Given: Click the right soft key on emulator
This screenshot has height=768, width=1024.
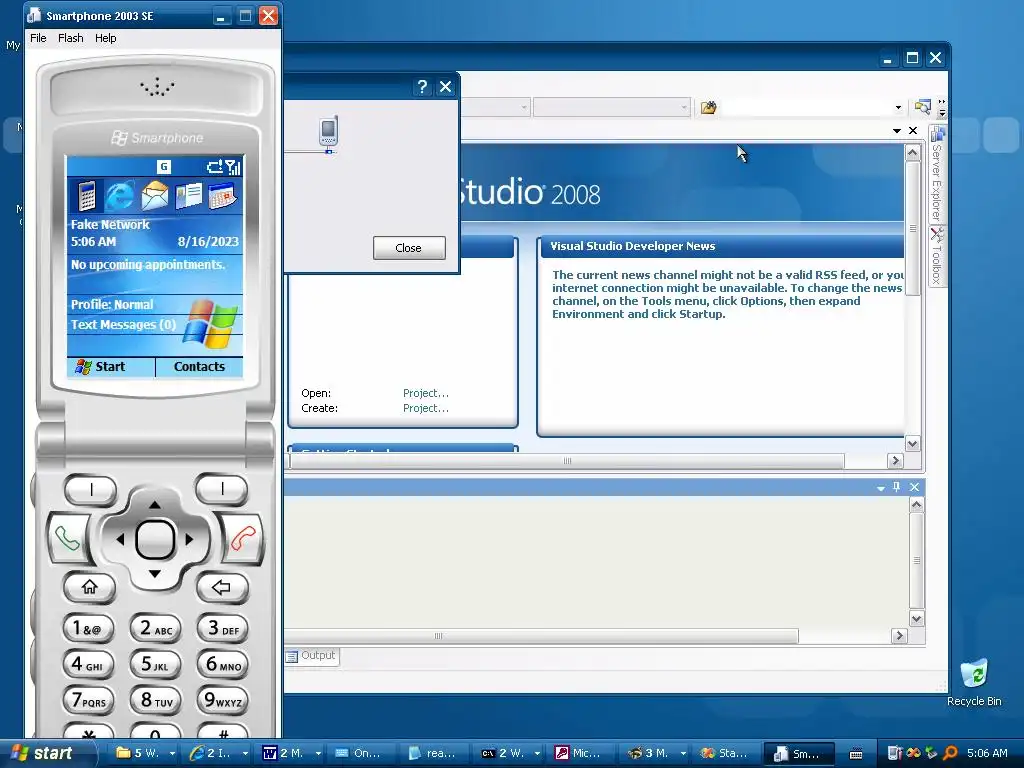Looking at the screenshot, I should (222, 488).
